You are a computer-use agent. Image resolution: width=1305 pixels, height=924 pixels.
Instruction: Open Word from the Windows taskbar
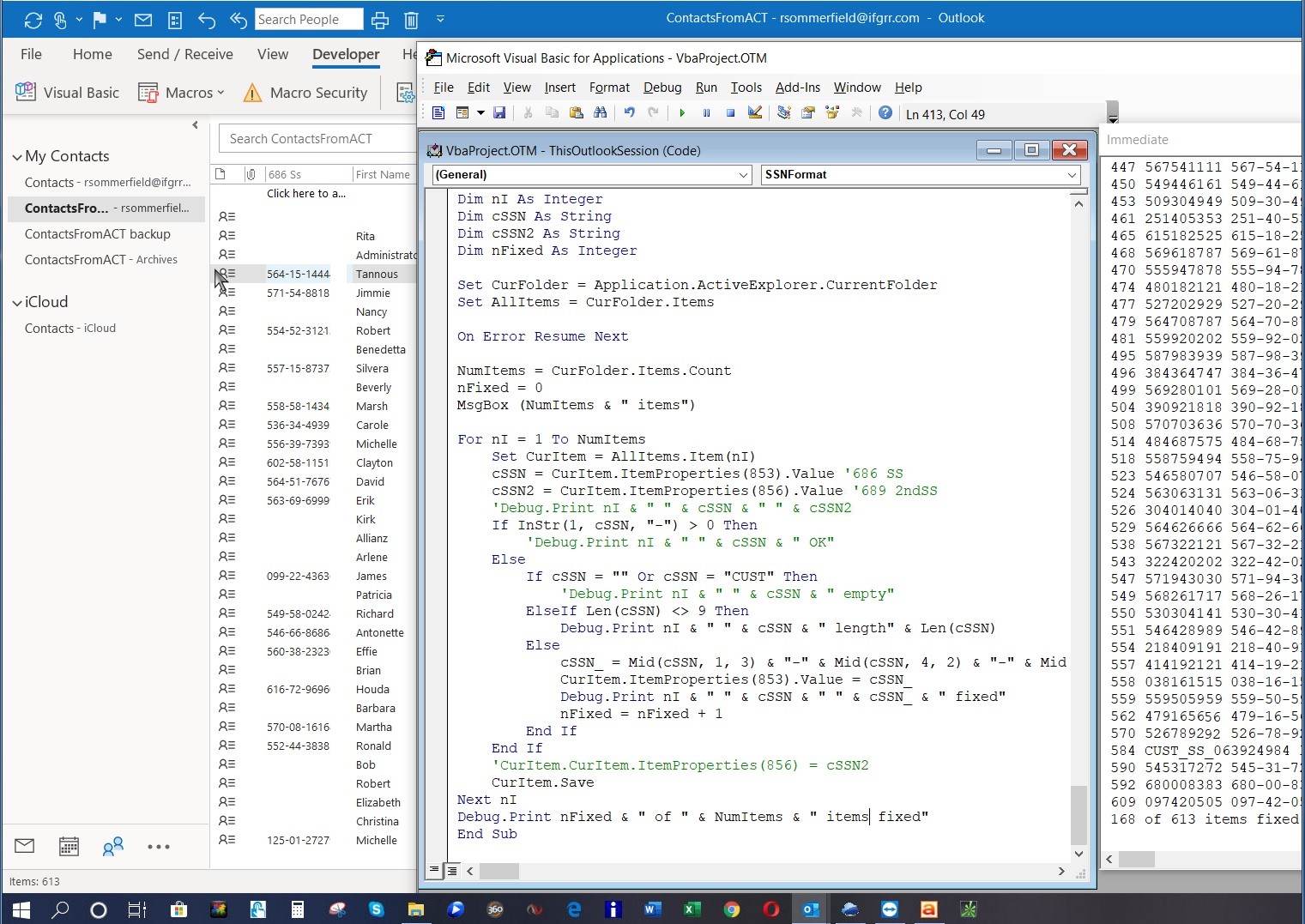tap(653, 909)
